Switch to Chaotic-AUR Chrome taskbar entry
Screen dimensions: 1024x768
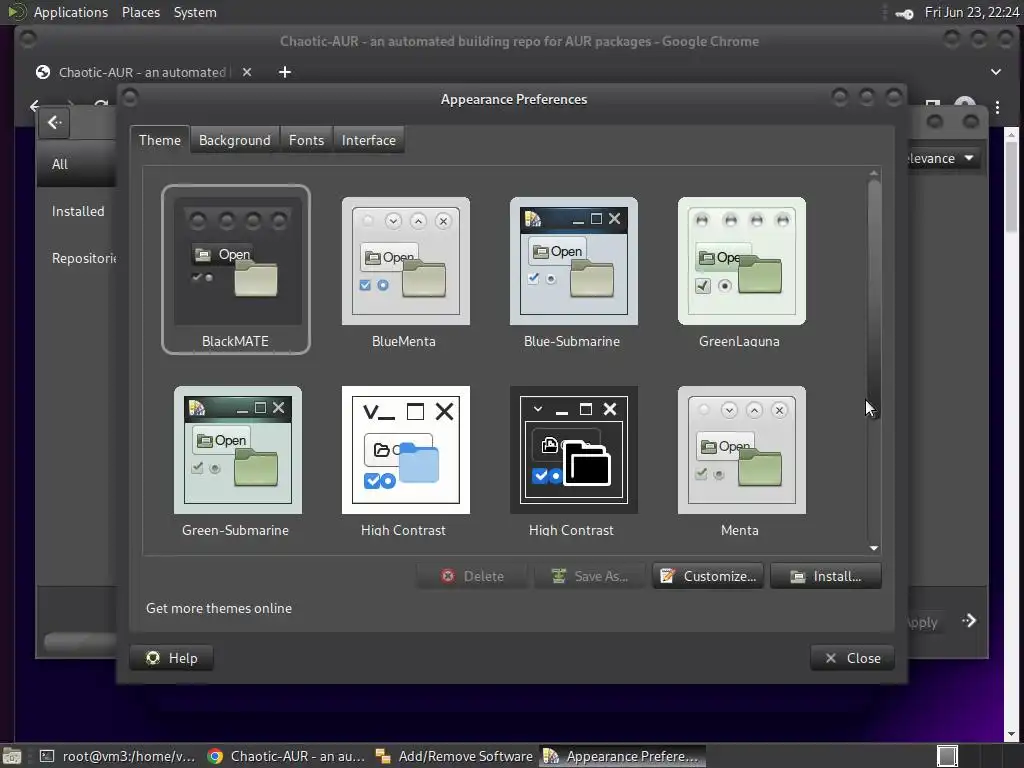point(286,756)
